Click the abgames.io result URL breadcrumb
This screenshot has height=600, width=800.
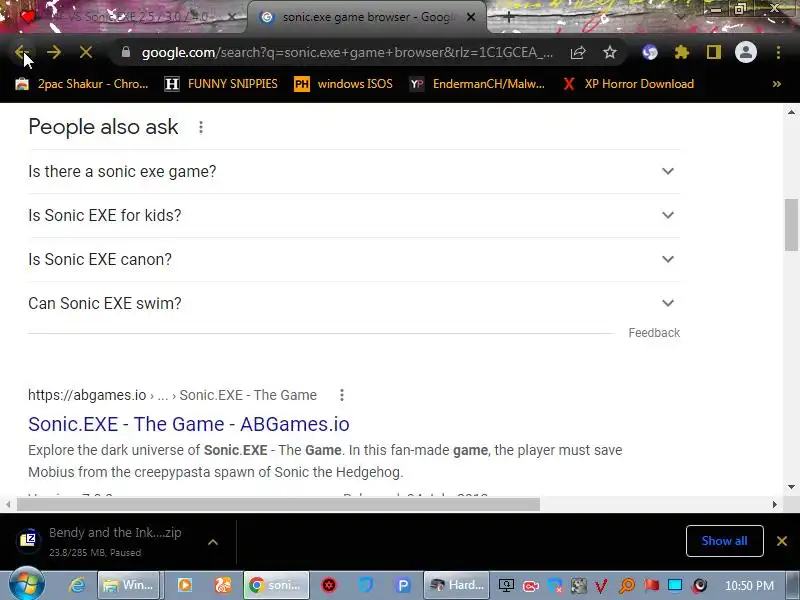point(172,395)
